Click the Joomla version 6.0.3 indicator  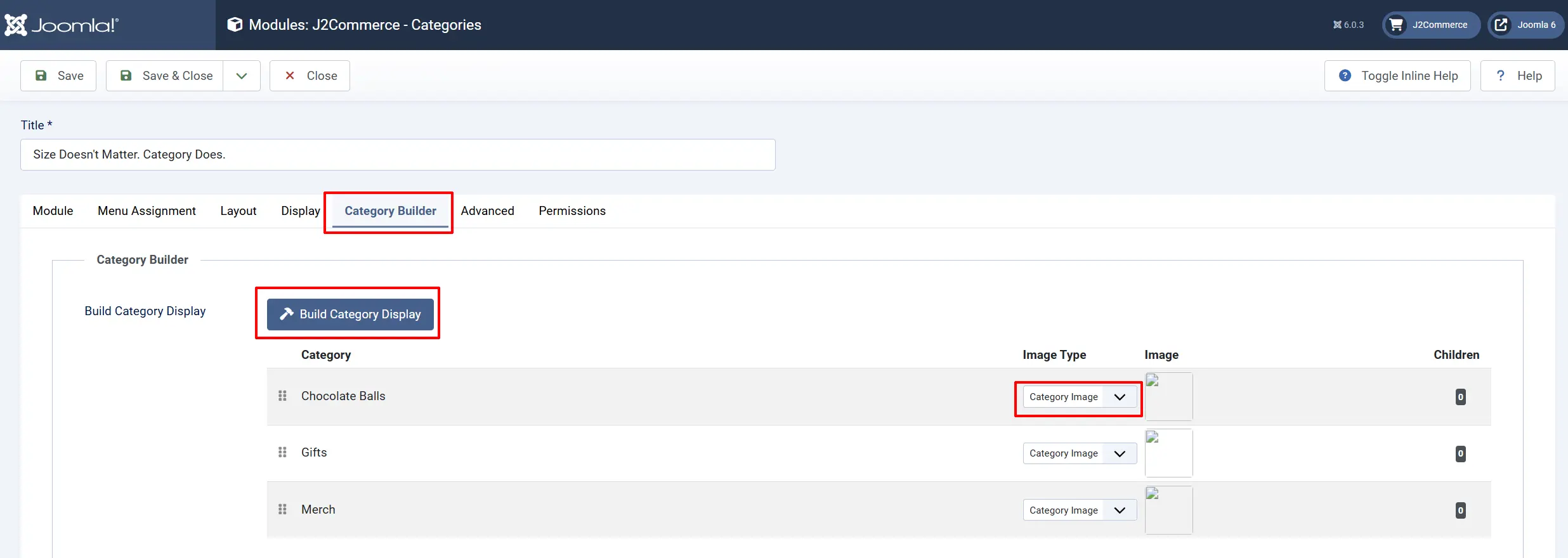[x=1349, y=25]
